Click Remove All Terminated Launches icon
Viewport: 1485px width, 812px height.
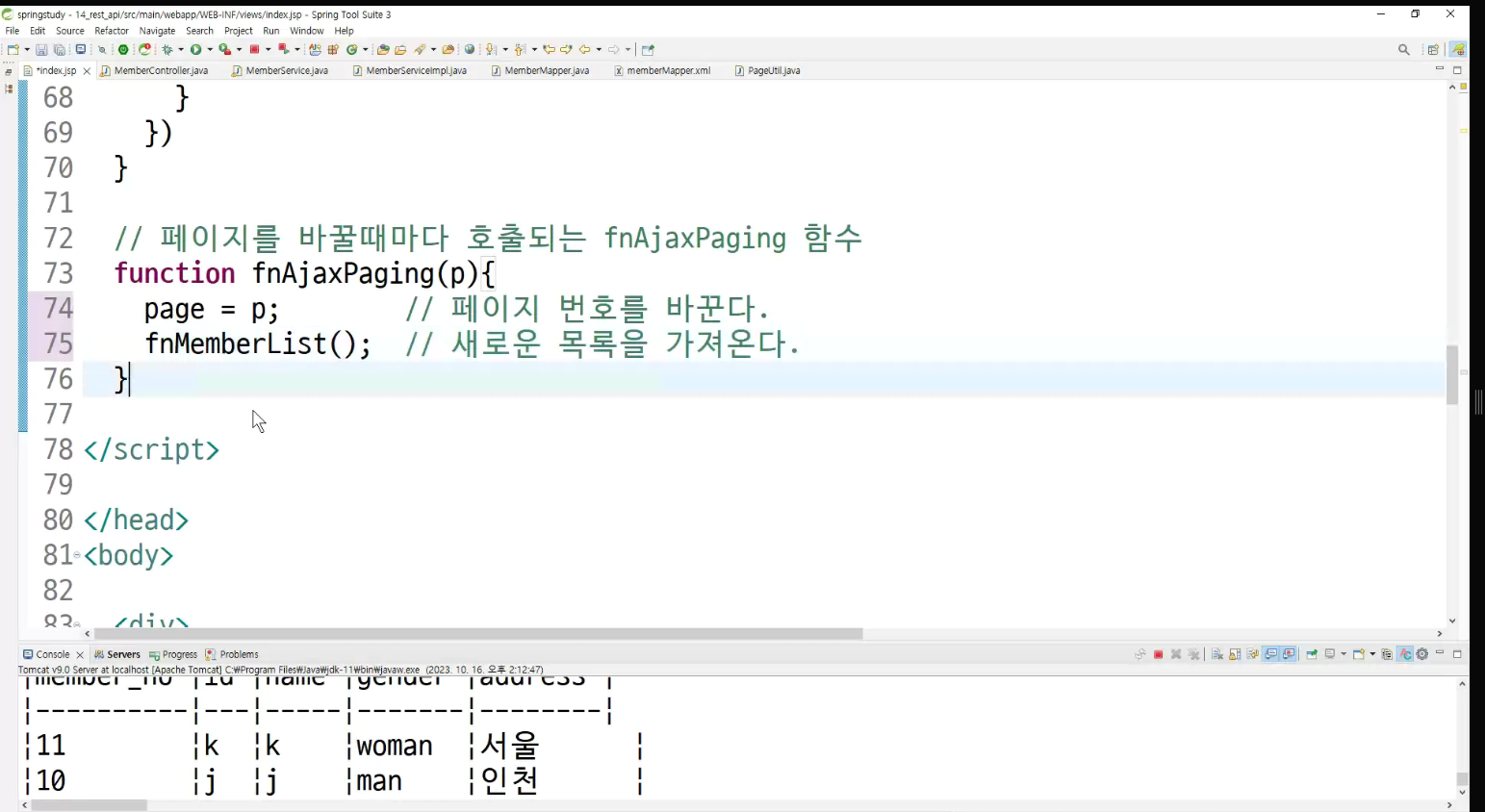pos(1193,654)
